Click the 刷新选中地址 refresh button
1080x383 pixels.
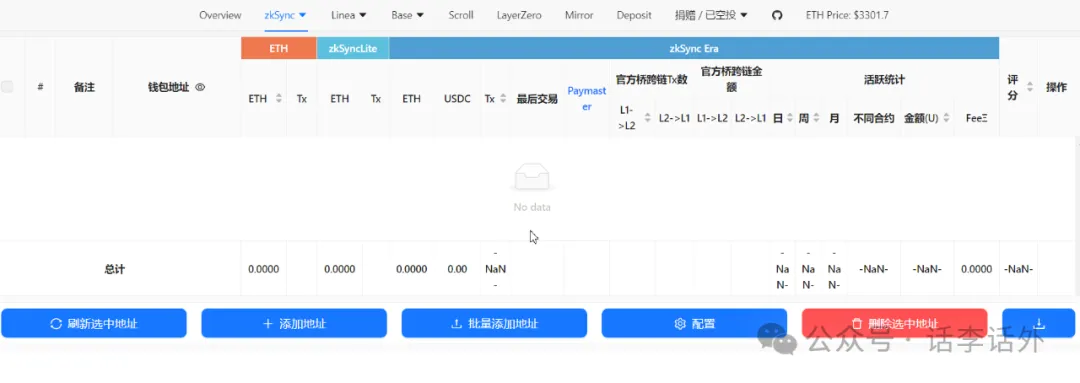pos(94,323)
